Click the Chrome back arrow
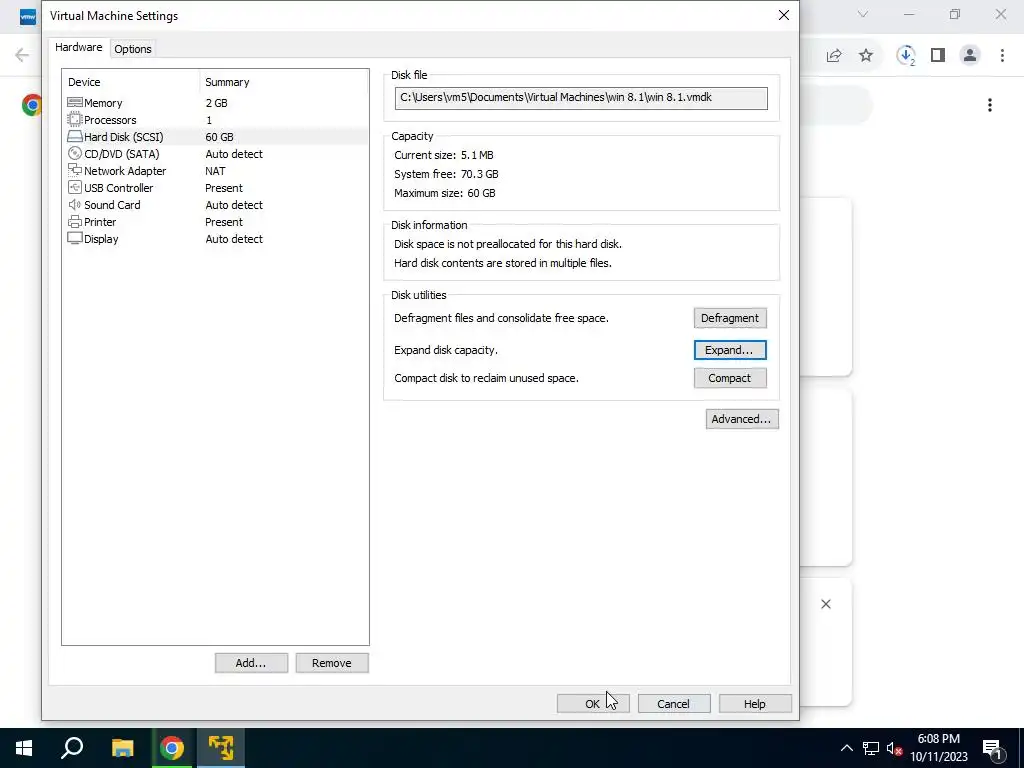The height and width of the screenshot is (768, 1024). coord(22,55)
